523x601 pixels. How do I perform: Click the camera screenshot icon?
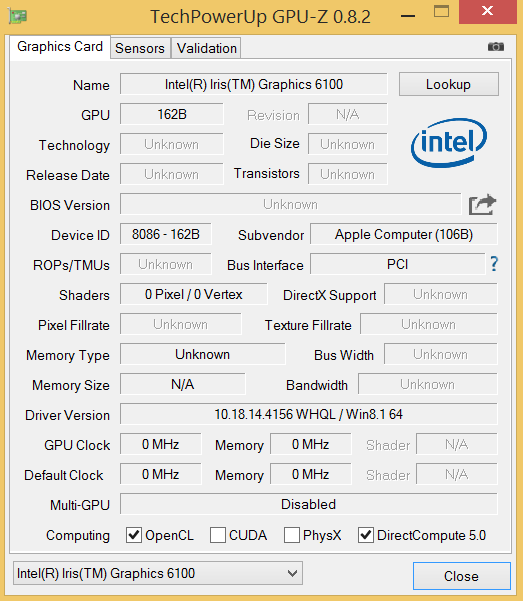pos(495,47)
